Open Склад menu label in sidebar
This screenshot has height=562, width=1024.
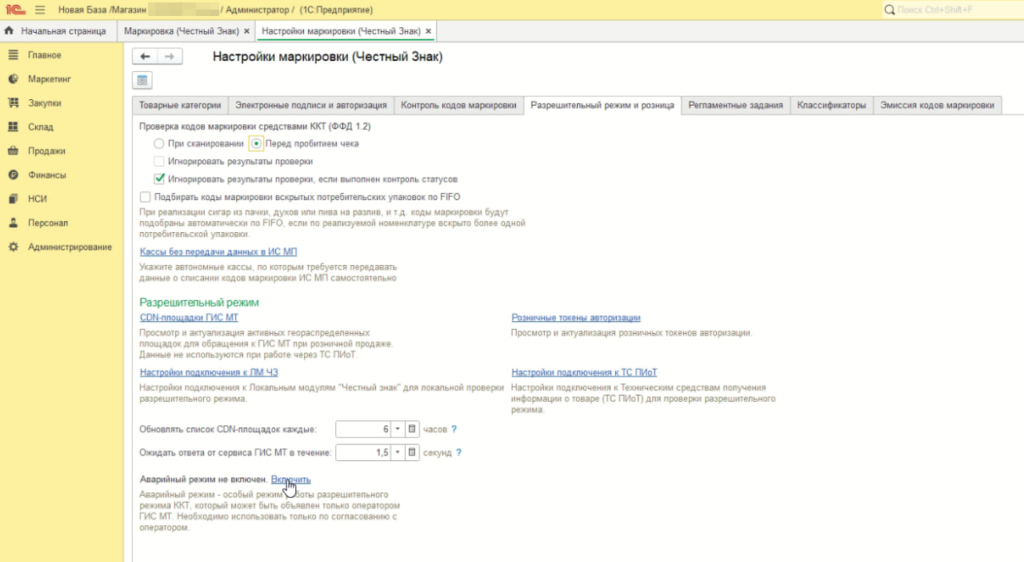tap(40, 127)
